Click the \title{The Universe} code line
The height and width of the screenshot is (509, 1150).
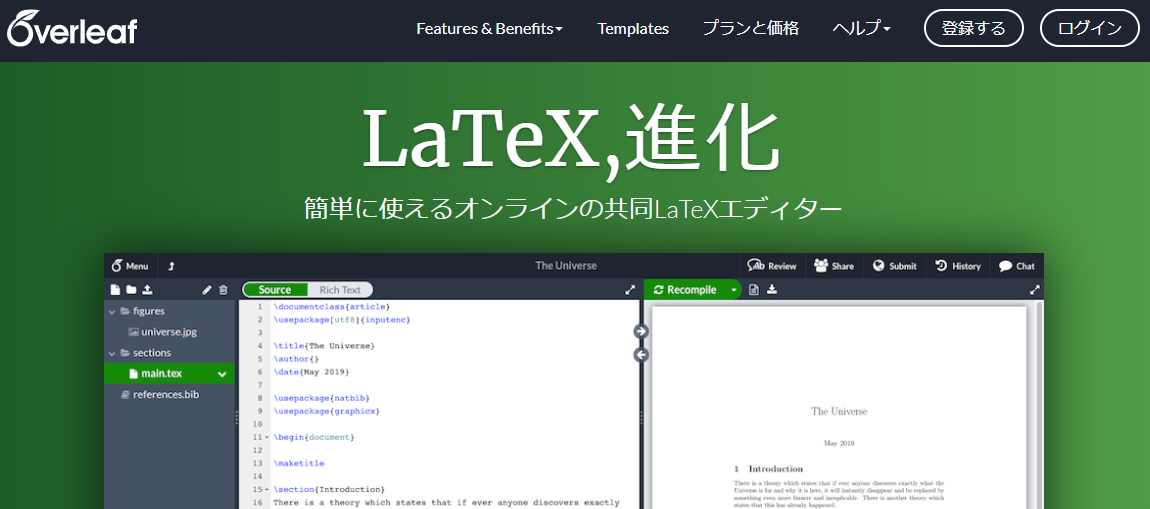[x=324, y=345]
